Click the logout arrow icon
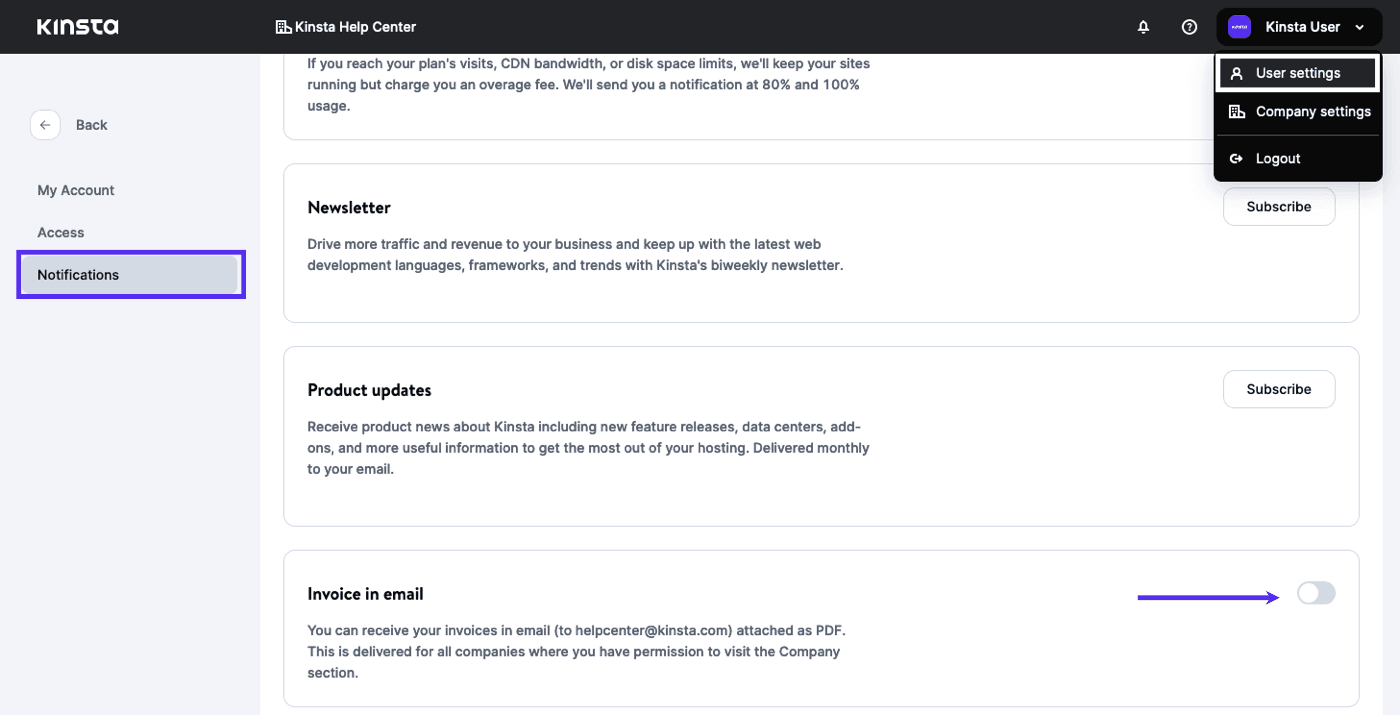 pos(1236,158)
